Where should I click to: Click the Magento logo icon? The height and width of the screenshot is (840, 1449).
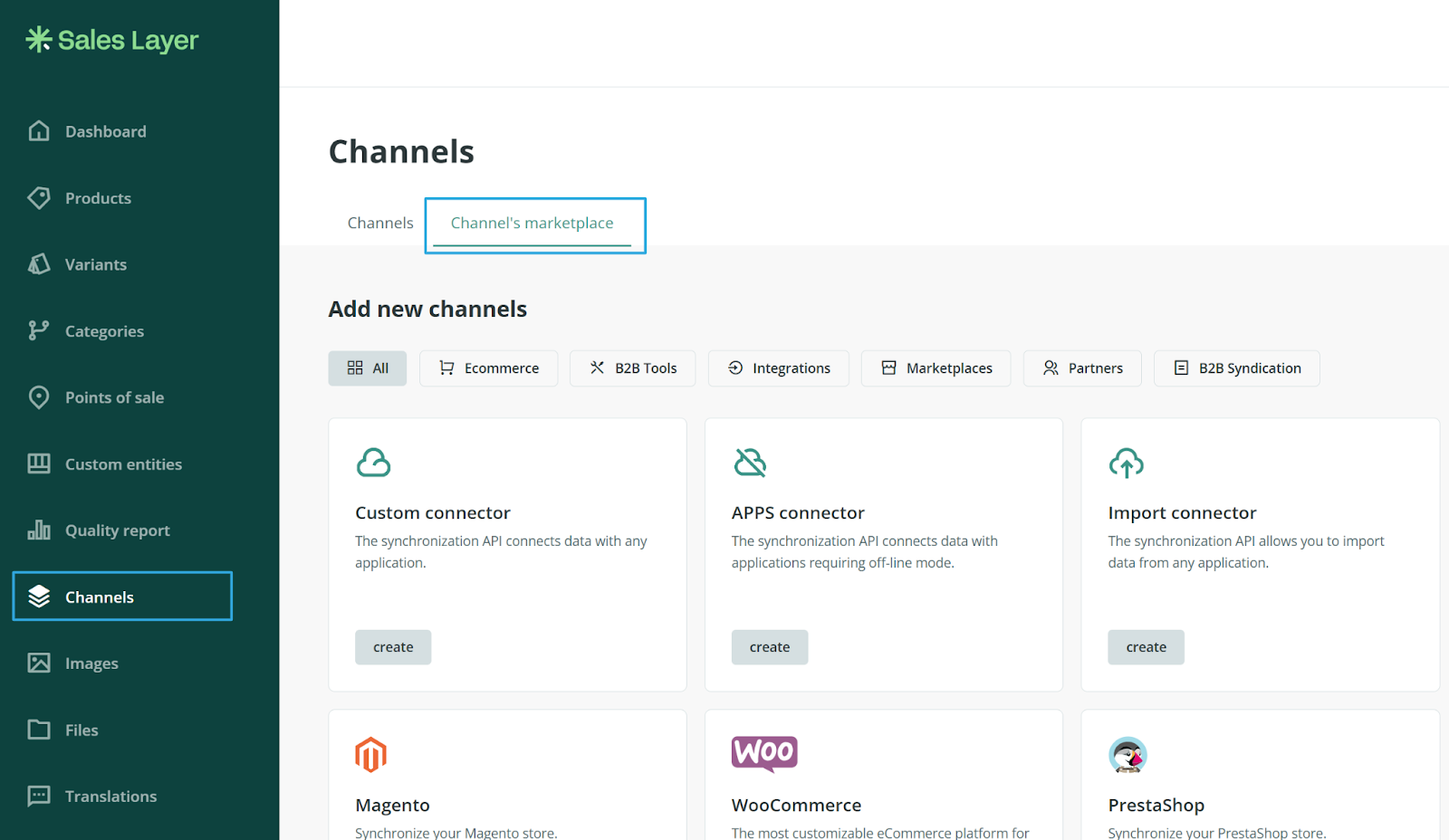370,755
